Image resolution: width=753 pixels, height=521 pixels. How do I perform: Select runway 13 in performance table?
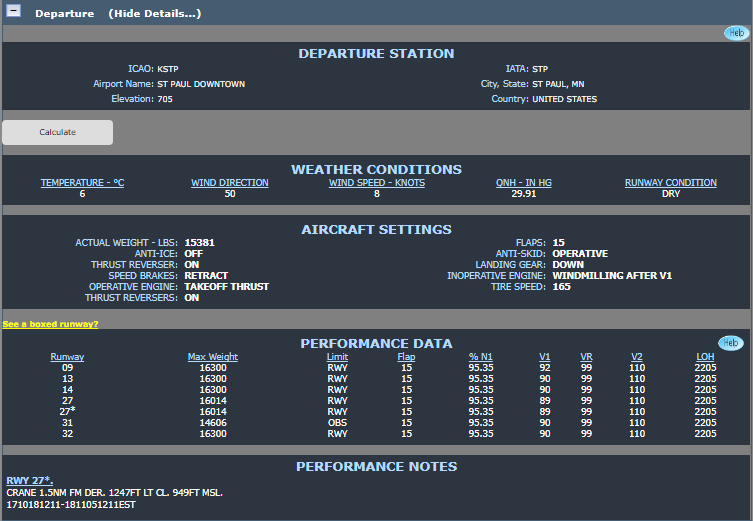67,379
